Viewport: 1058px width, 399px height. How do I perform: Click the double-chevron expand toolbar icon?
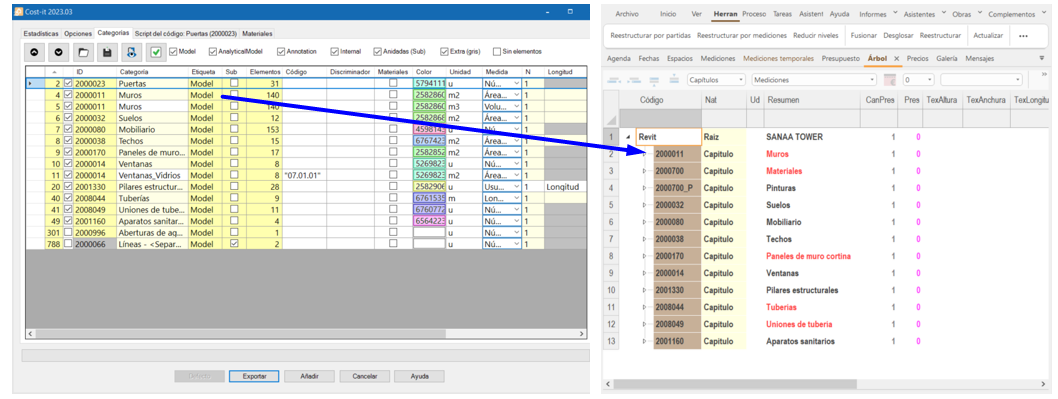[x=1044, y=74]
